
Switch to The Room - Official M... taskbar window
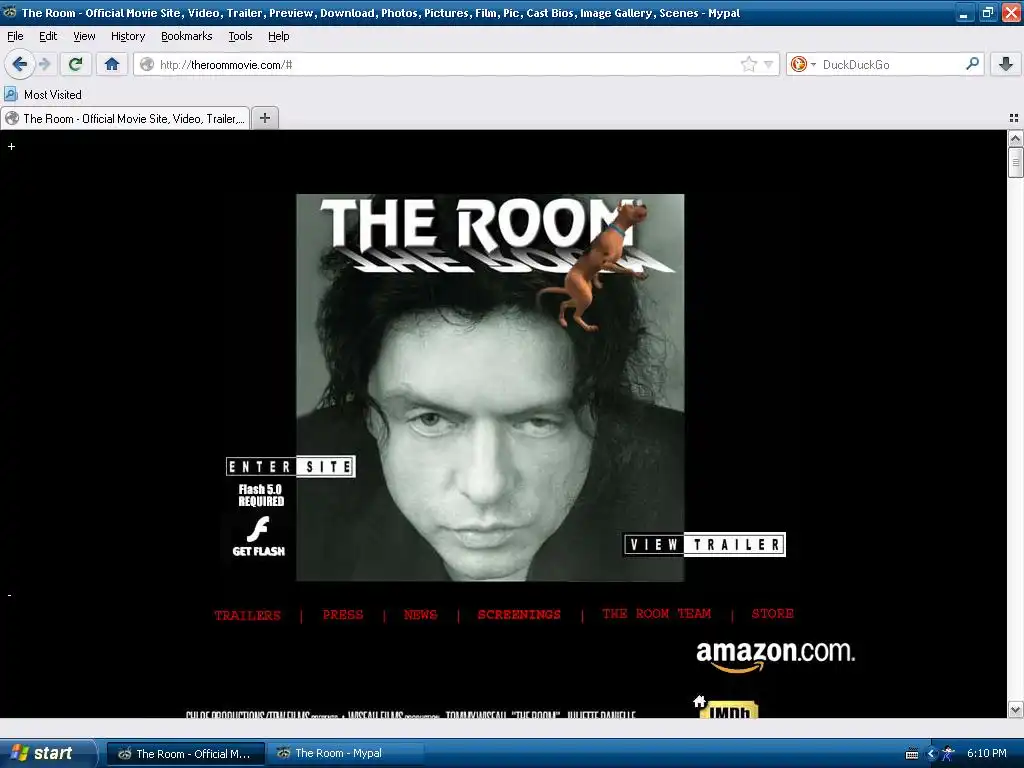point(185,754)
